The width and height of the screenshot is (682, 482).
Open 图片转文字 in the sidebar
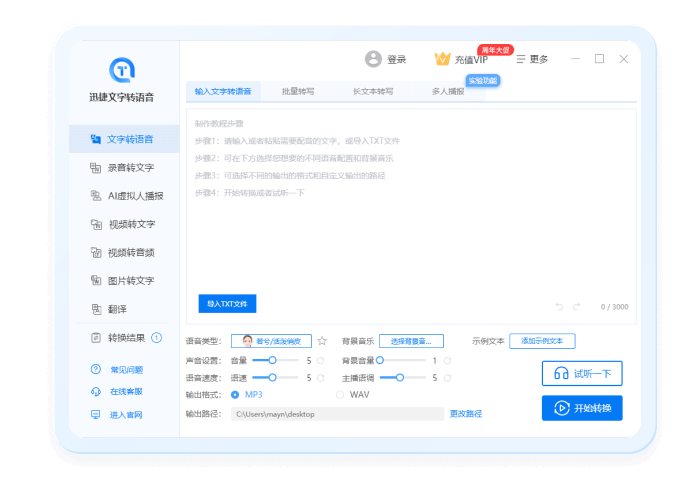point(124,281)
